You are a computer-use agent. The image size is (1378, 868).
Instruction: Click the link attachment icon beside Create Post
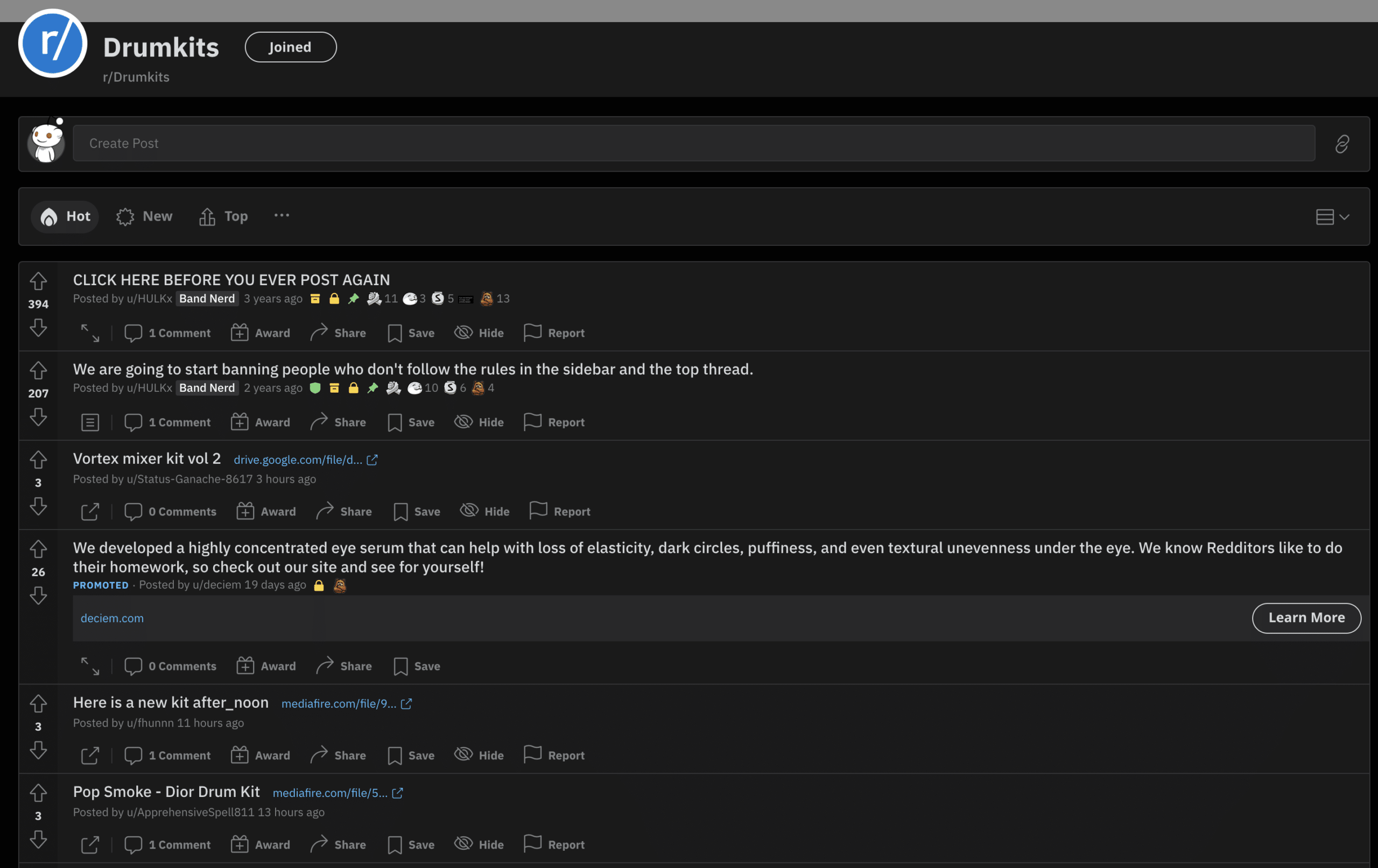point(1342,144)
